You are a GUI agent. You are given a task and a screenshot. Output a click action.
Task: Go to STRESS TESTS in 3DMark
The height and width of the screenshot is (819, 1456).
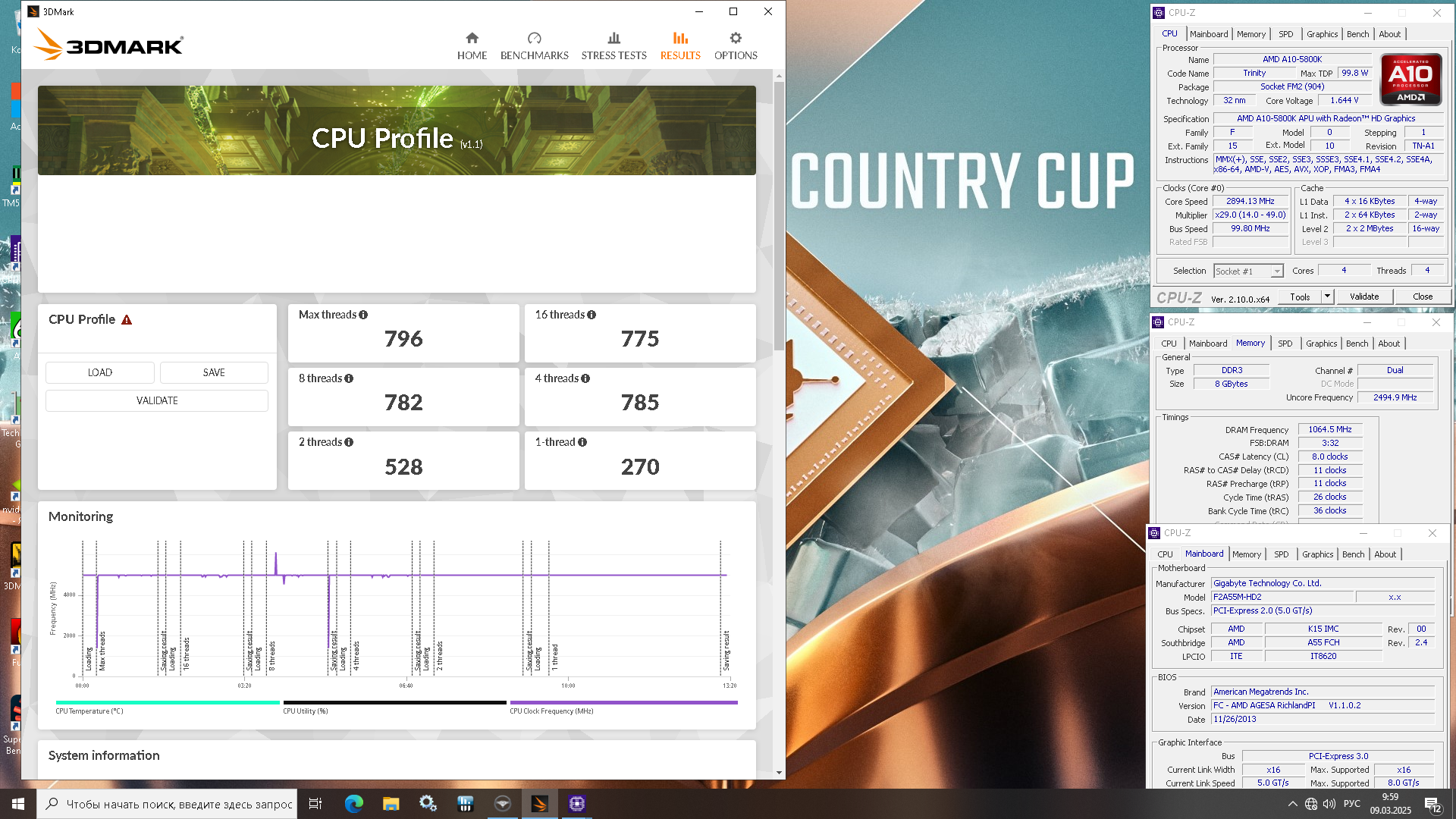613,46
